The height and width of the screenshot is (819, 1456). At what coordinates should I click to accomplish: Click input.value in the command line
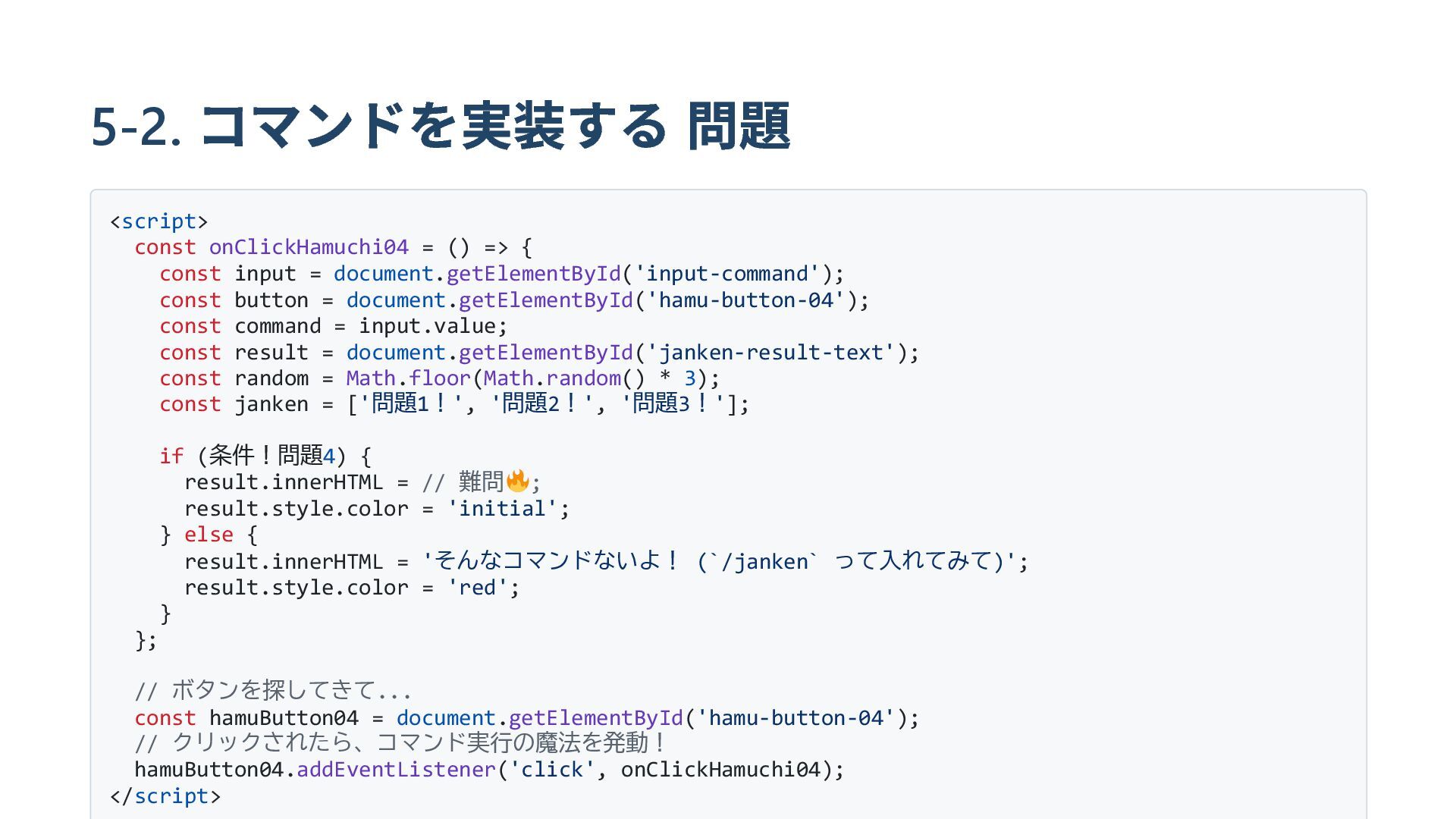pyautogui.click(x=427, y=326)
